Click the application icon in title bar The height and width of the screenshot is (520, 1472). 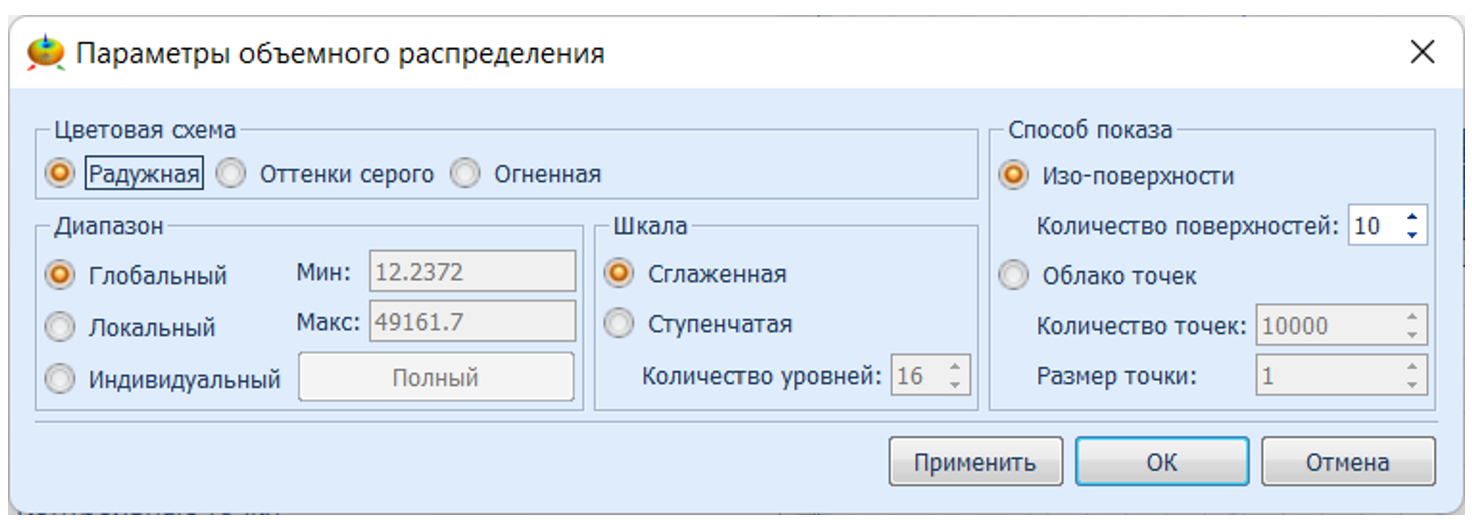pyautogui.click(x=45, y=52)
